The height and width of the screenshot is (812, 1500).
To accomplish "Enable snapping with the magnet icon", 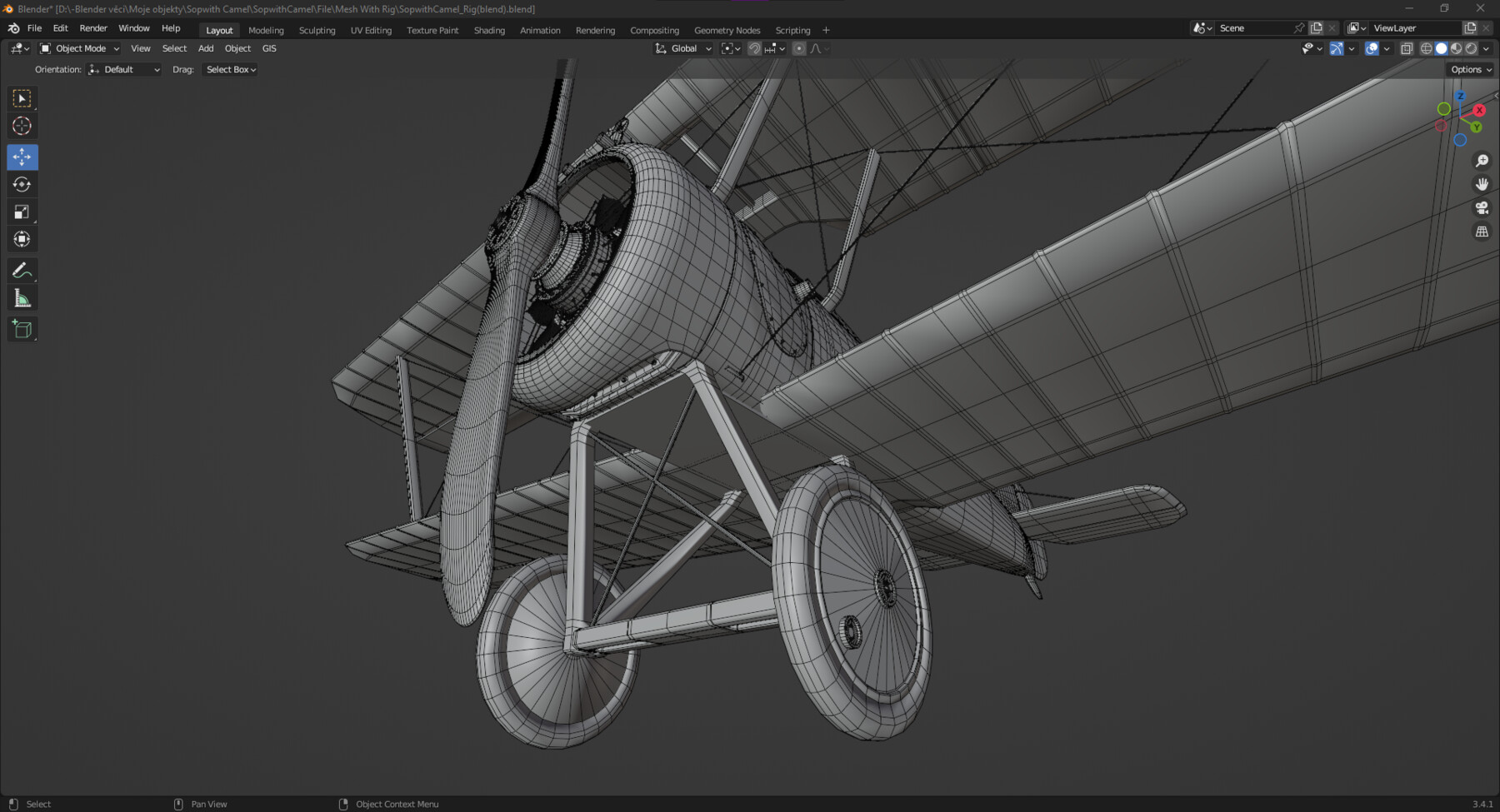I will (x=754, y=47).
